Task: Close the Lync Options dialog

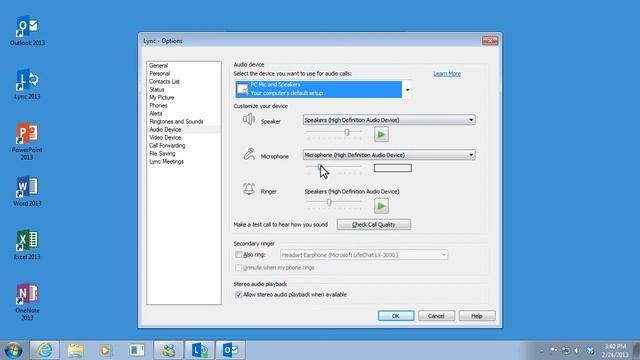Action: [x=490, y=40]
